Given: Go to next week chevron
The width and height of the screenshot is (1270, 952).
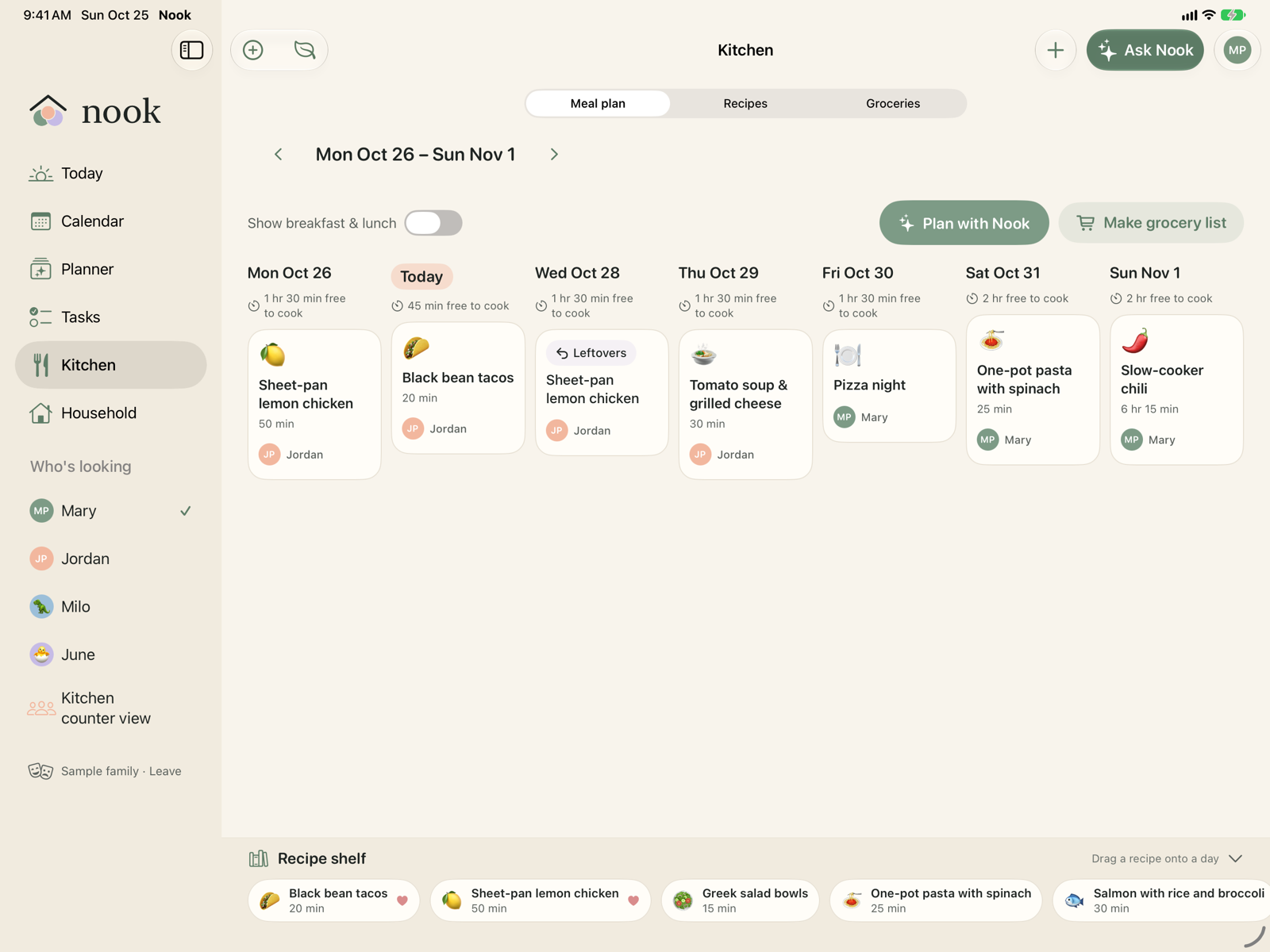Looking at the screenshot, I should pyautogui.click(x=554, y=154).
